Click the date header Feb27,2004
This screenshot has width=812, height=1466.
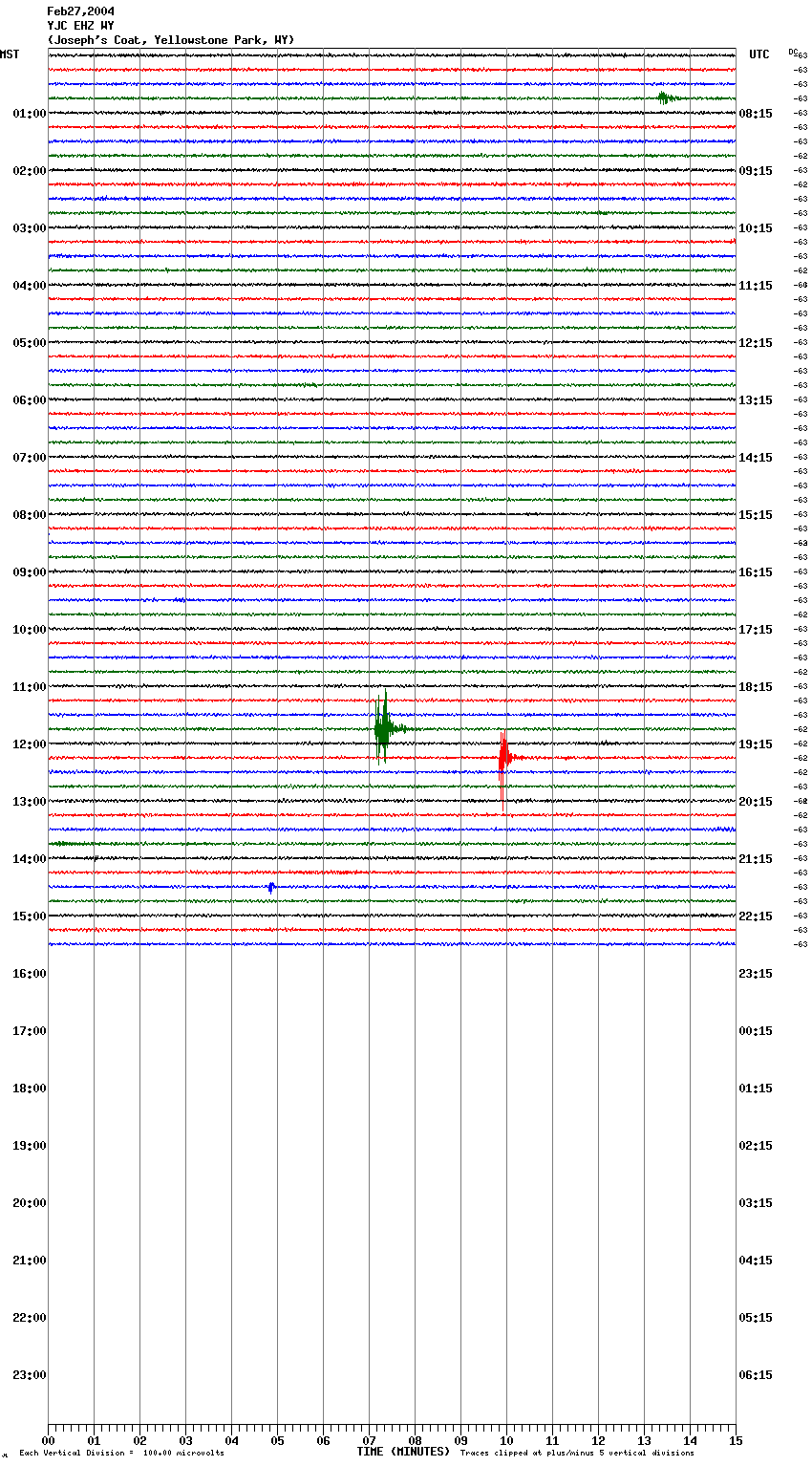(81, 11)
